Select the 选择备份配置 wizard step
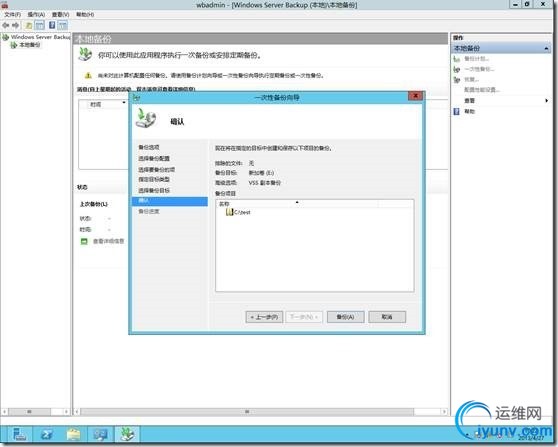Screen dimensions: 558x447 click(x=154, y=158)
